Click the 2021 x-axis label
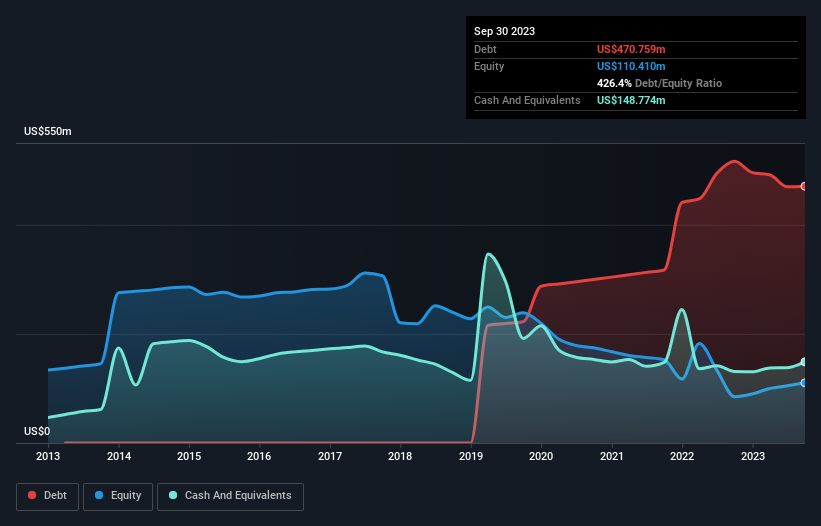The image size is (821, 526). 612,456
